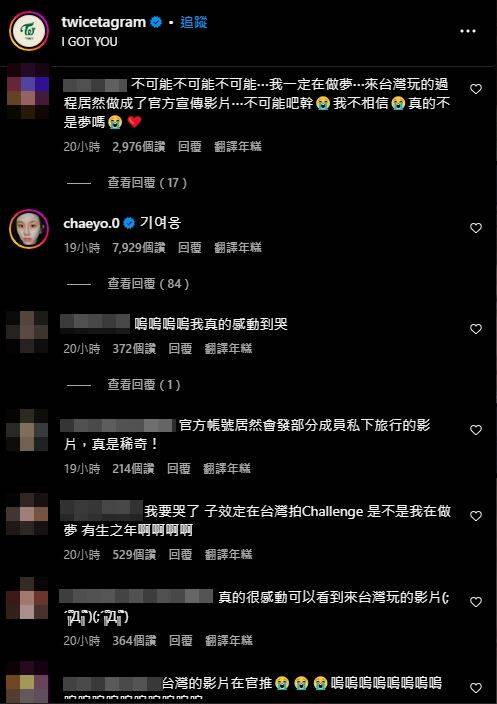497x704 pixels.
Task: Click chaeyo.0's blue verified badge
Action: pos(129,223)
